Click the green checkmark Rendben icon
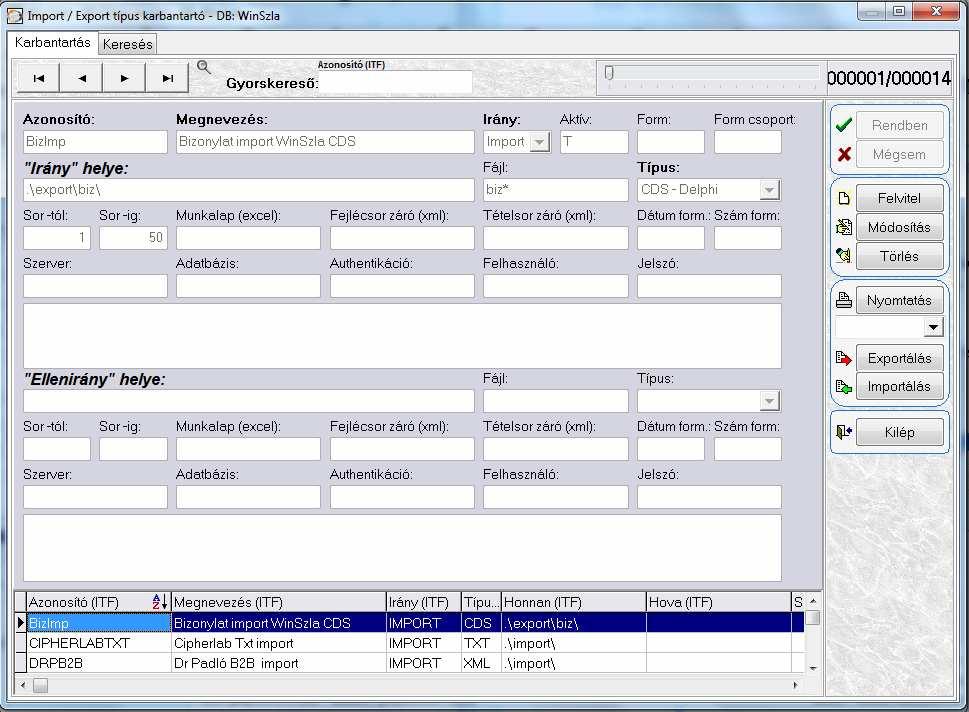Screen dimensions: 969x712 [844, 125]
